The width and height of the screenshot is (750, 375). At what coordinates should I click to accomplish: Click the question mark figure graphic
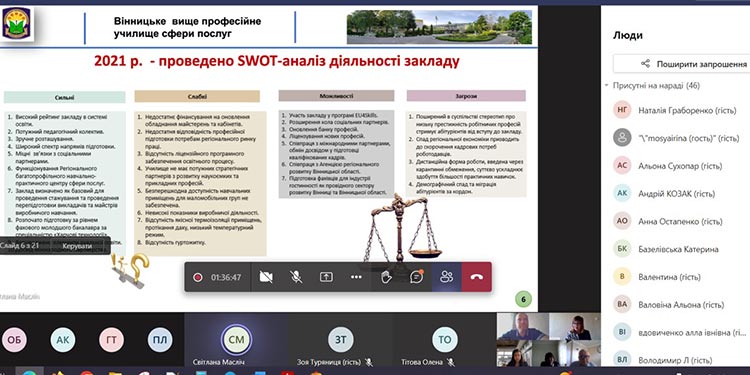click(131, 270)
